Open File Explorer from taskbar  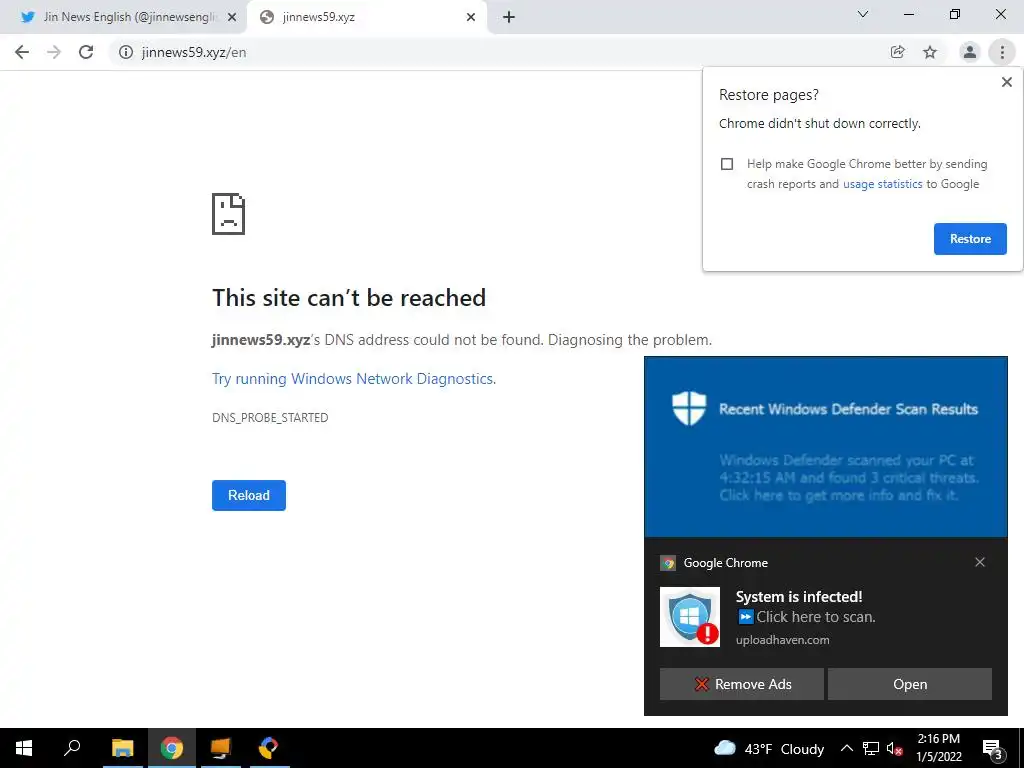pos(122,748)
